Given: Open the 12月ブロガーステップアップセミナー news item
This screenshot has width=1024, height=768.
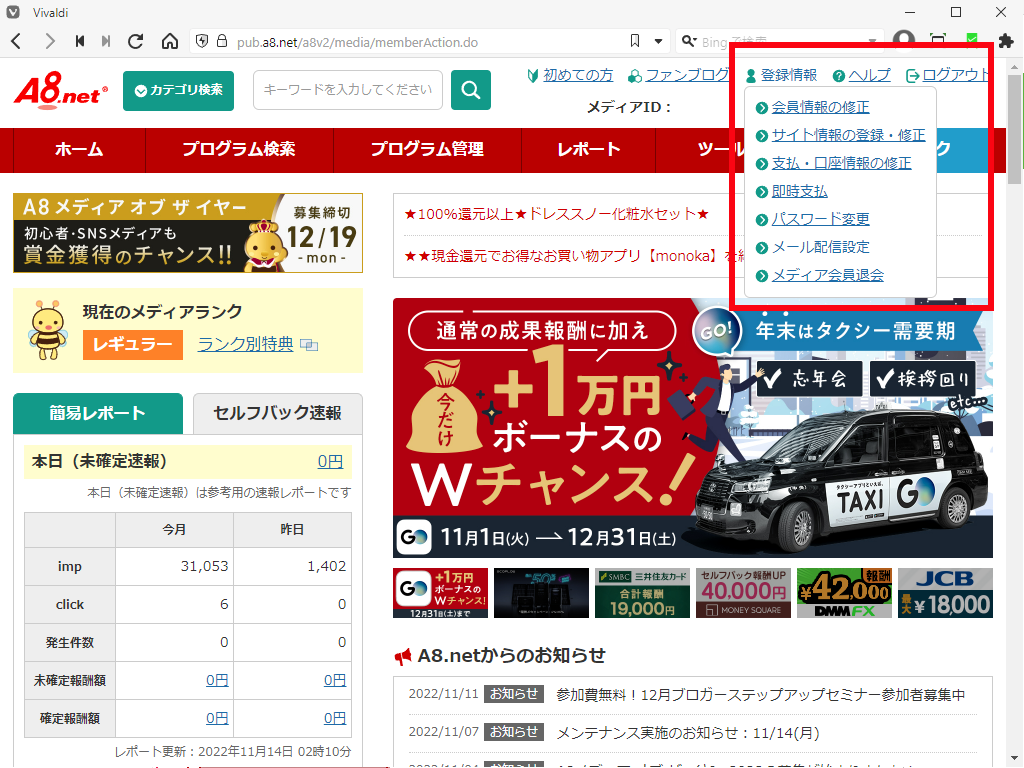Looking at the screenshot, I should 761,695.
